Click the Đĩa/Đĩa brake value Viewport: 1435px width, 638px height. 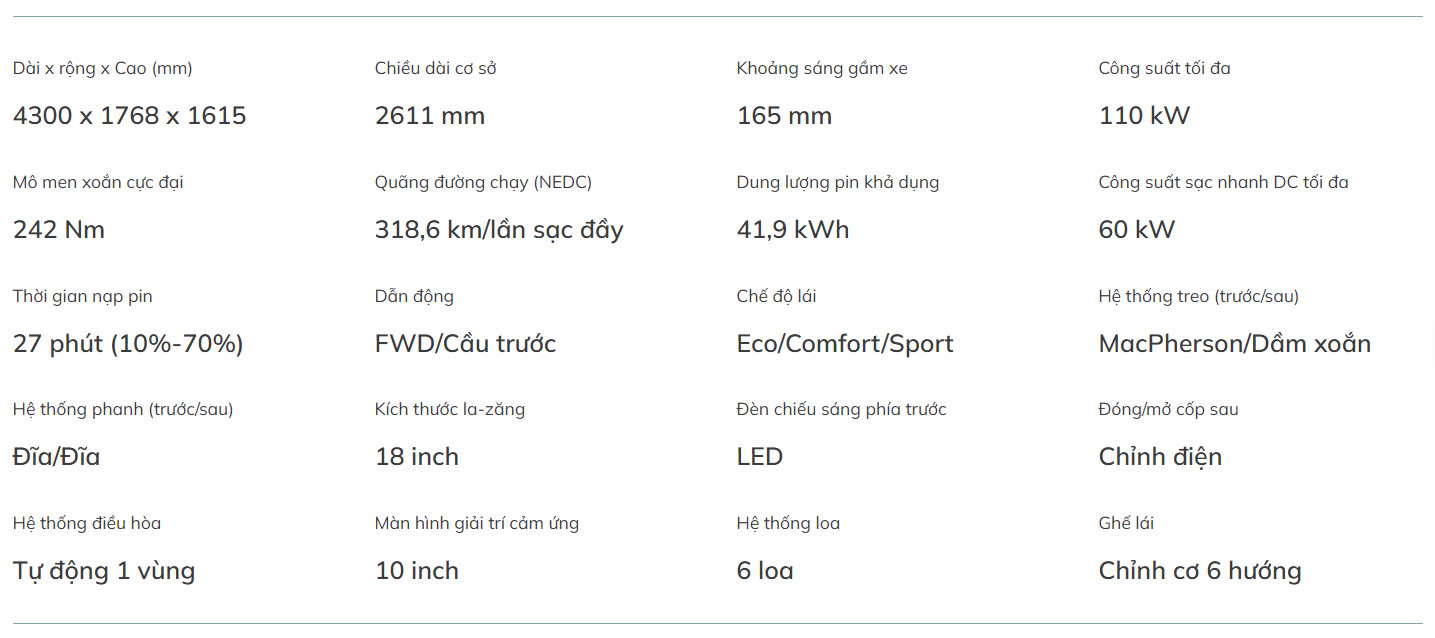[56, 457]
